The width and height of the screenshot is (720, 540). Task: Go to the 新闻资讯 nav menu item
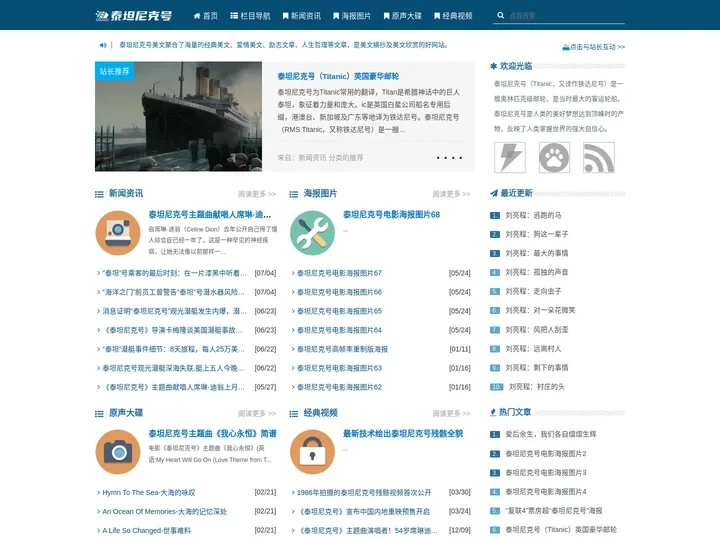302,16
